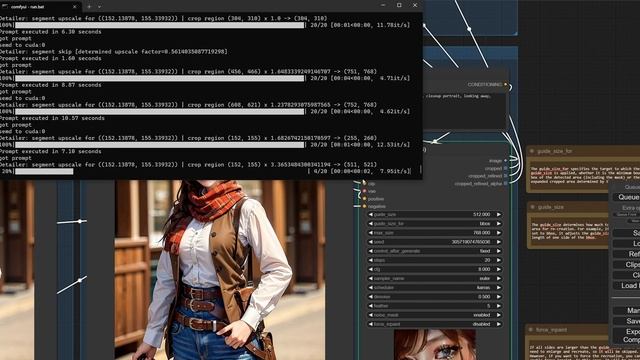Open a new terminal tab with plus

(89, 7)
